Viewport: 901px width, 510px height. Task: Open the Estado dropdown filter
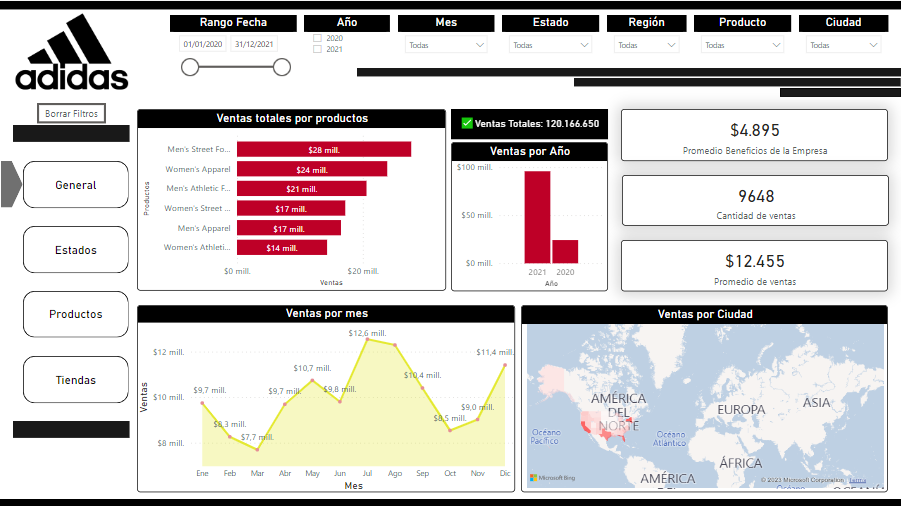[550, 45]
